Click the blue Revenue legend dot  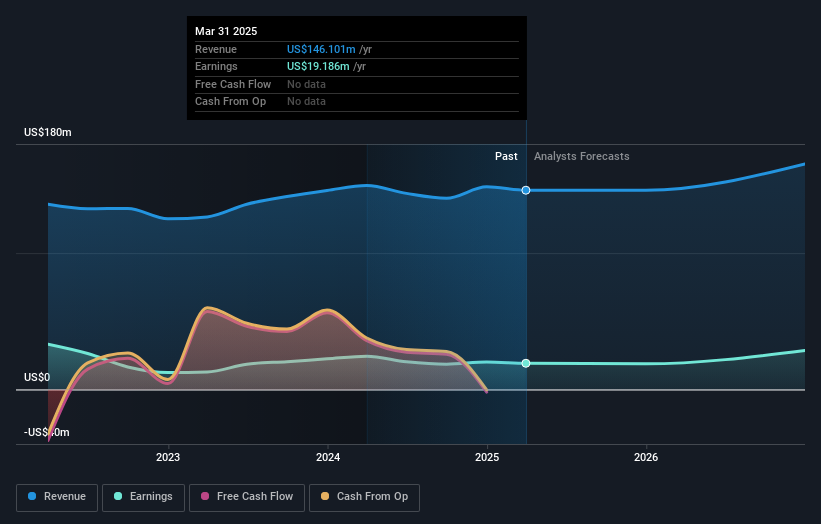tap(32, 496)
